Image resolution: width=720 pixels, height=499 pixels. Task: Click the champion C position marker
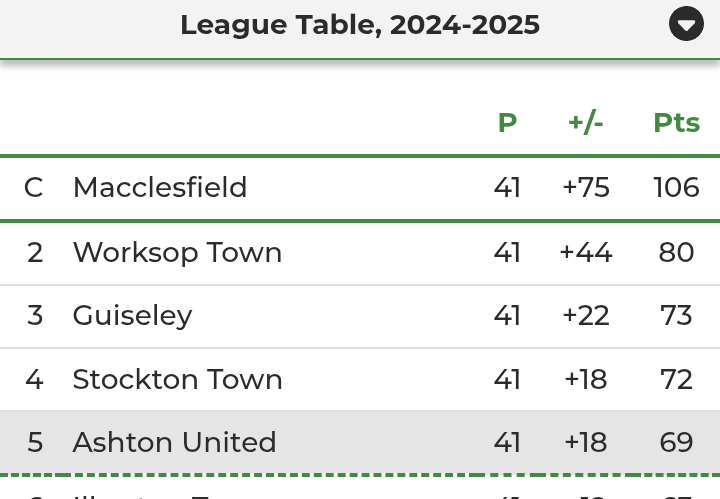click(x=34, y=187)
